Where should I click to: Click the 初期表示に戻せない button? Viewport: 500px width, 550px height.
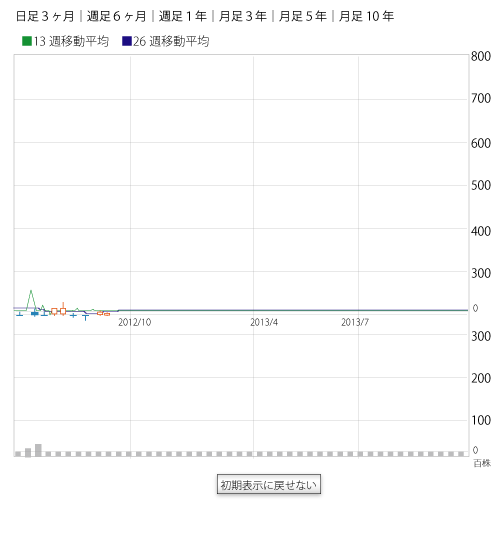pos(269,485)
